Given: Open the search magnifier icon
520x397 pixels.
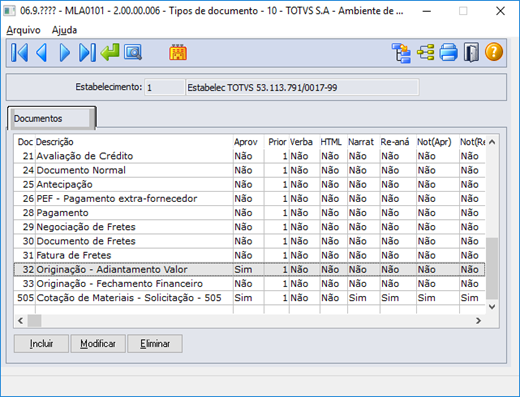Looking at the screenshot, I should coord(133,52).
